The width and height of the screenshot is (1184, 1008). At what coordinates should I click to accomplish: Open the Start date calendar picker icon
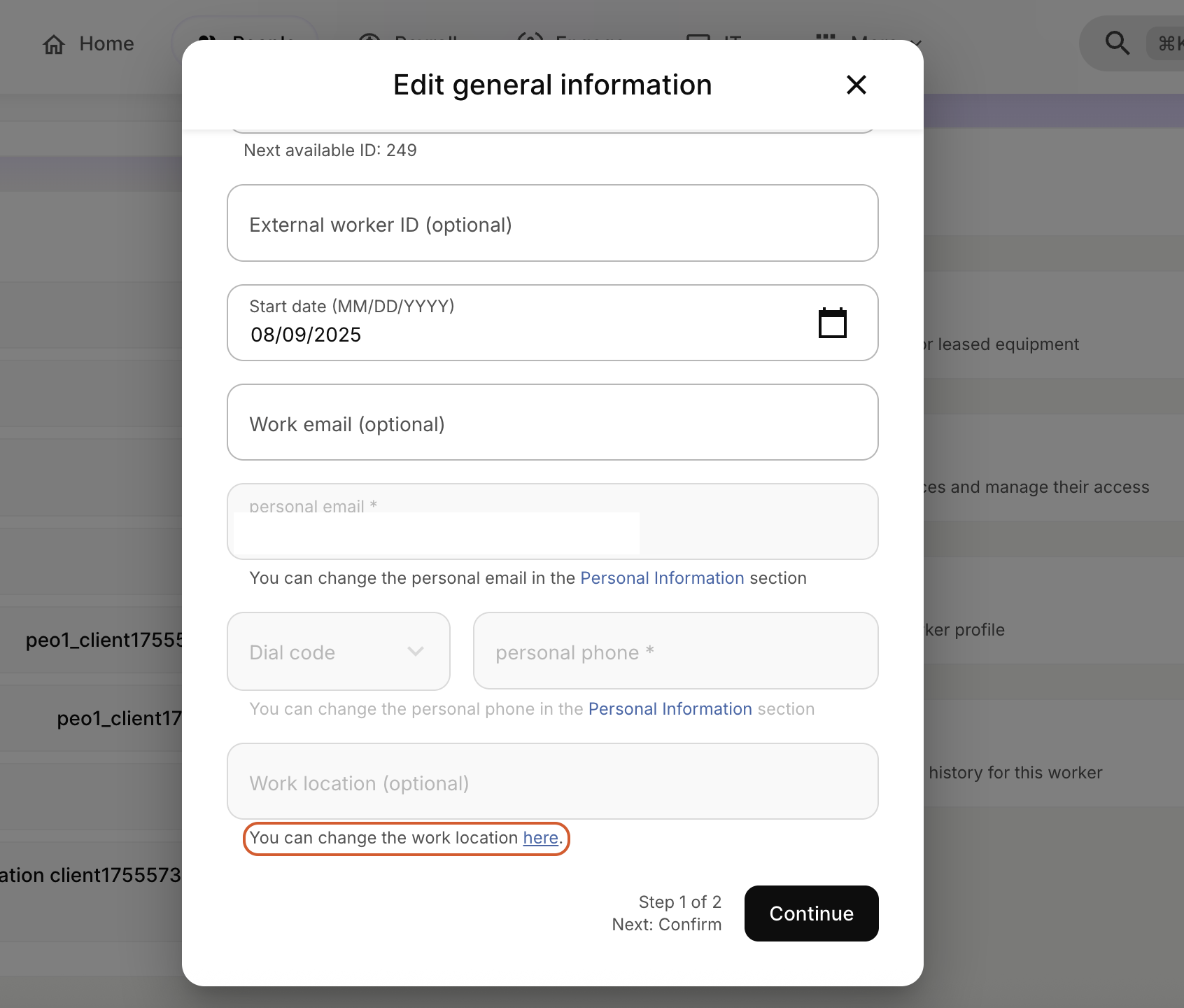point(832,323)
